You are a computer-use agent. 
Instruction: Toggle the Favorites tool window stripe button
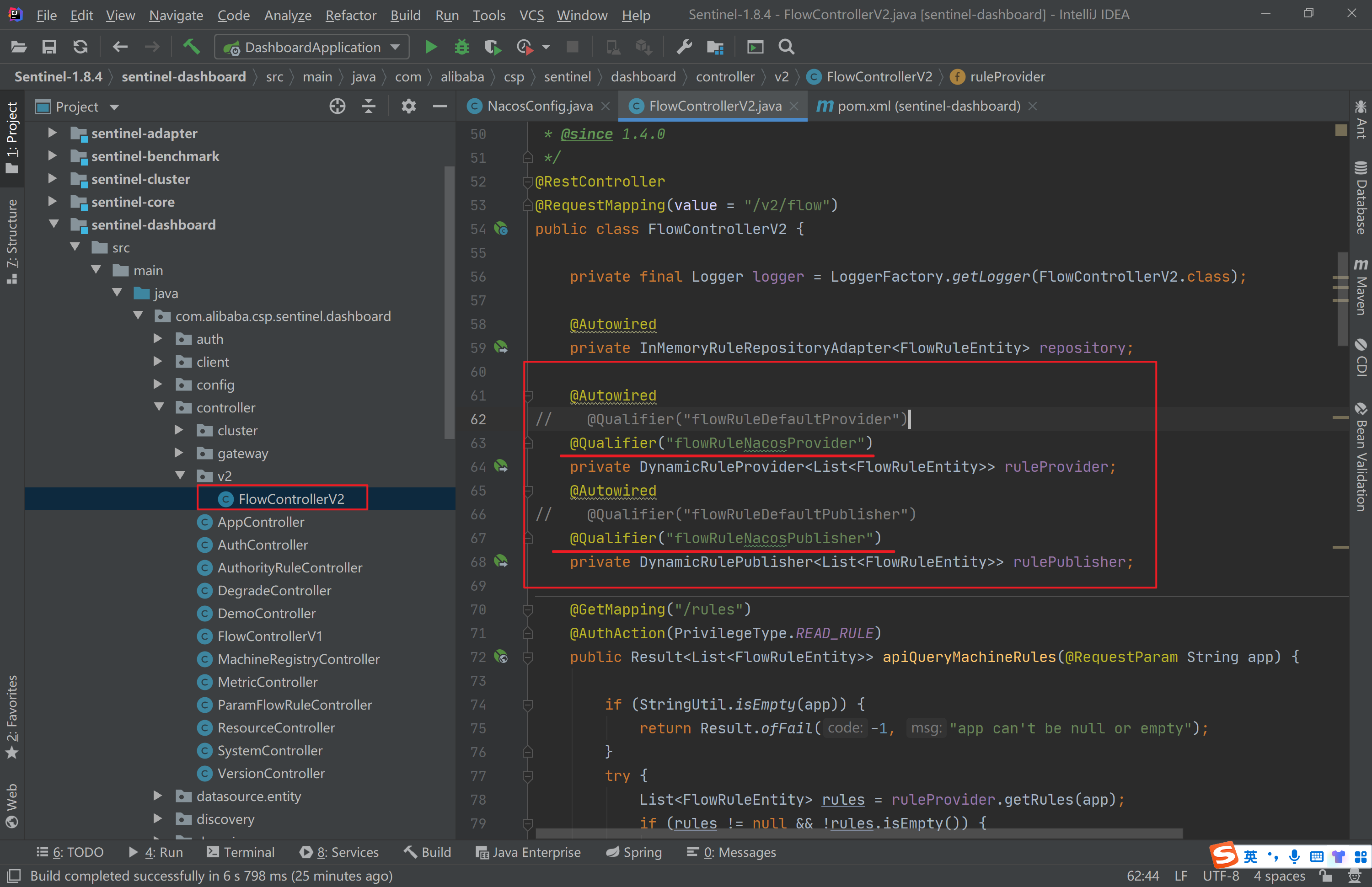[12, 717]
